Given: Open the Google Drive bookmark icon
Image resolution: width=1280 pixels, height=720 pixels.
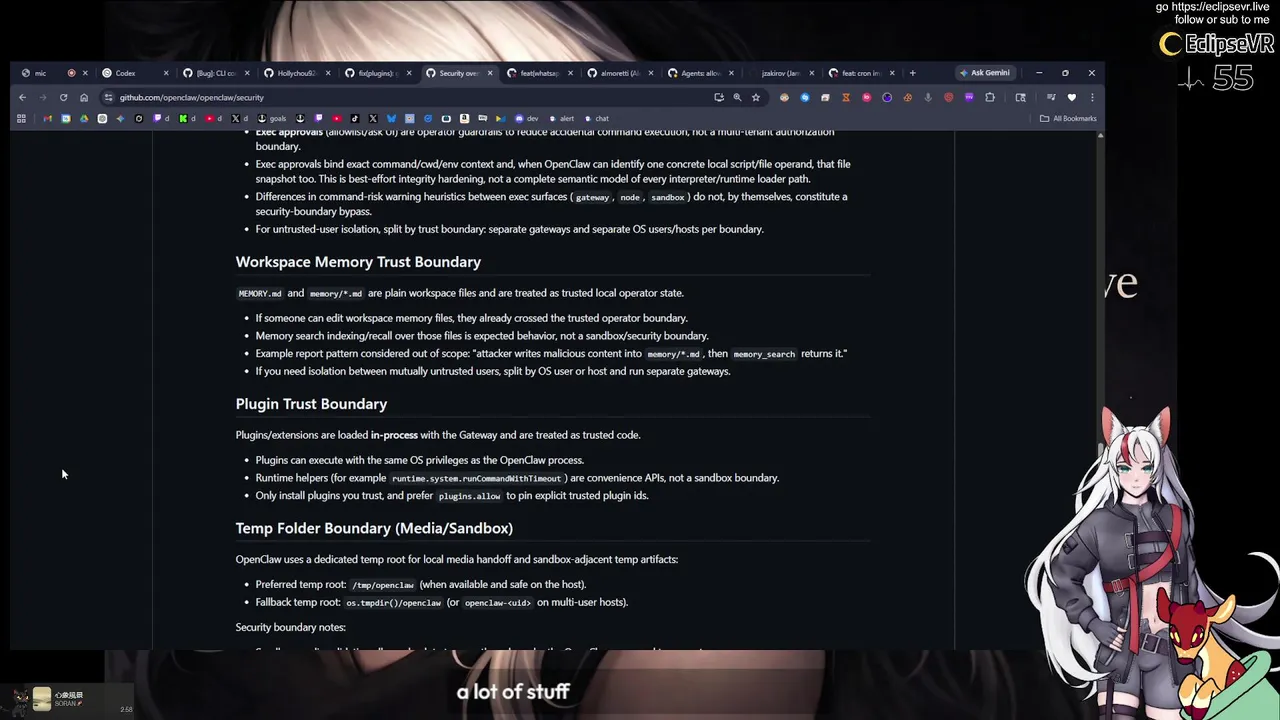Looking at the screenshot, I should coord(84,118).
